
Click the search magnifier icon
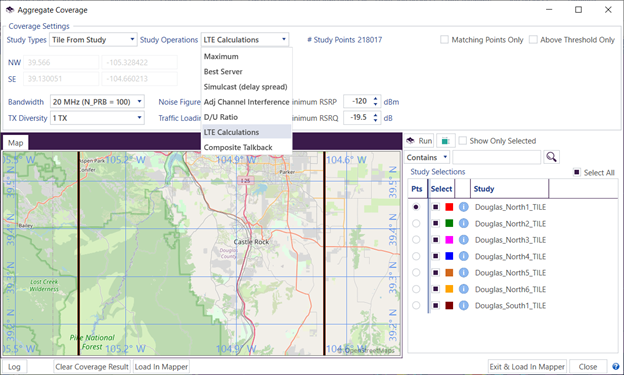point(551,157)
